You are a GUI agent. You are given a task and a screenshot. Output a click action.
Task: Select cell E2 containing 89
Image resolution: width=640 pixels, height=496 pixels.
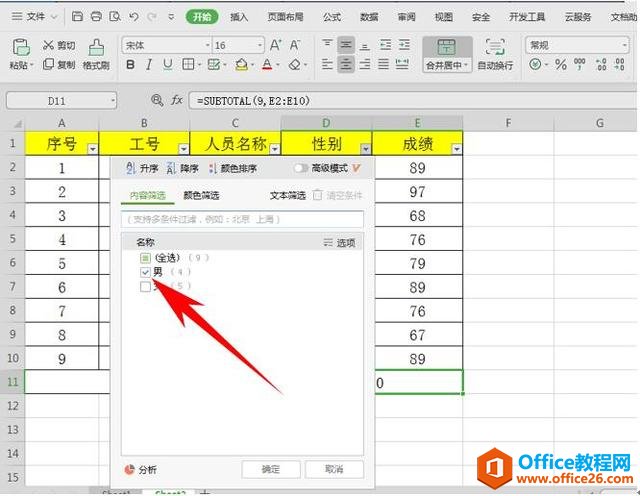(x=418, y=168)
